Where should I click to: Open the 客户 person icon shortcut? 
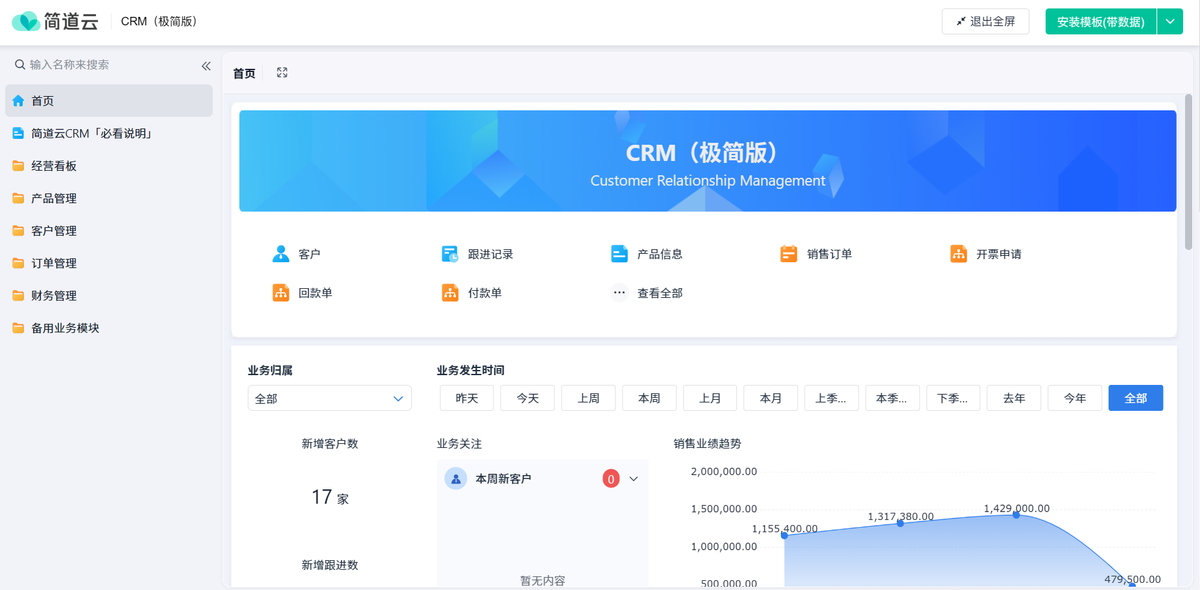281,254
